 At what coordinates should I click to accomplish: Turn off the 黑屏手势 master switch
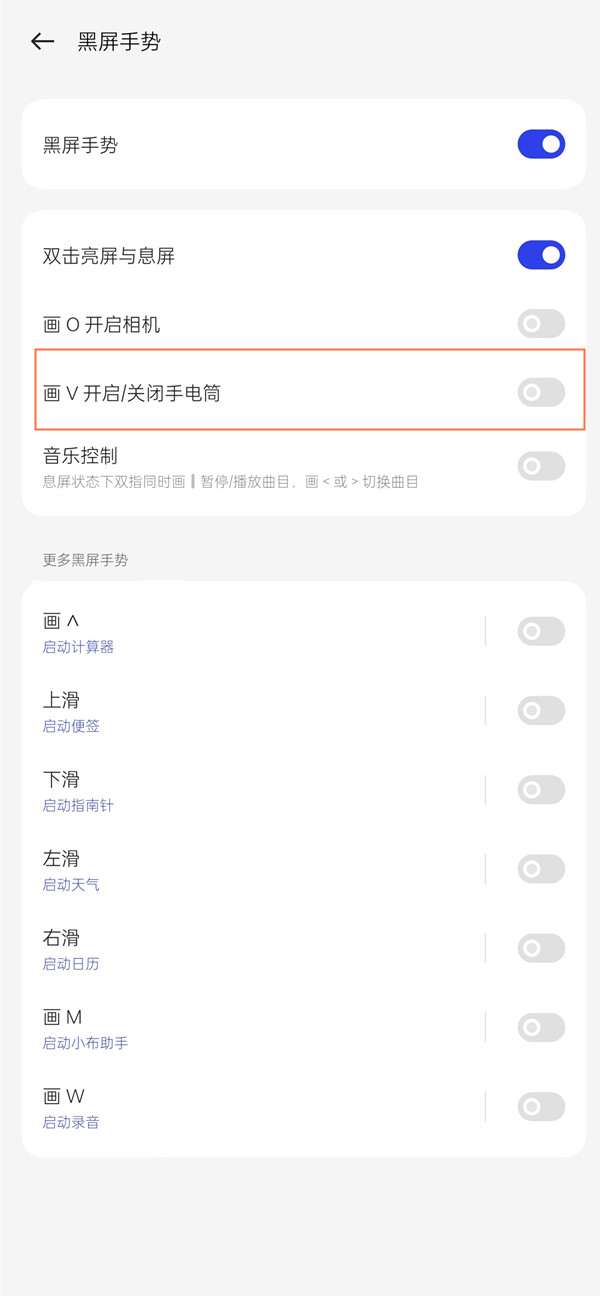541,144
